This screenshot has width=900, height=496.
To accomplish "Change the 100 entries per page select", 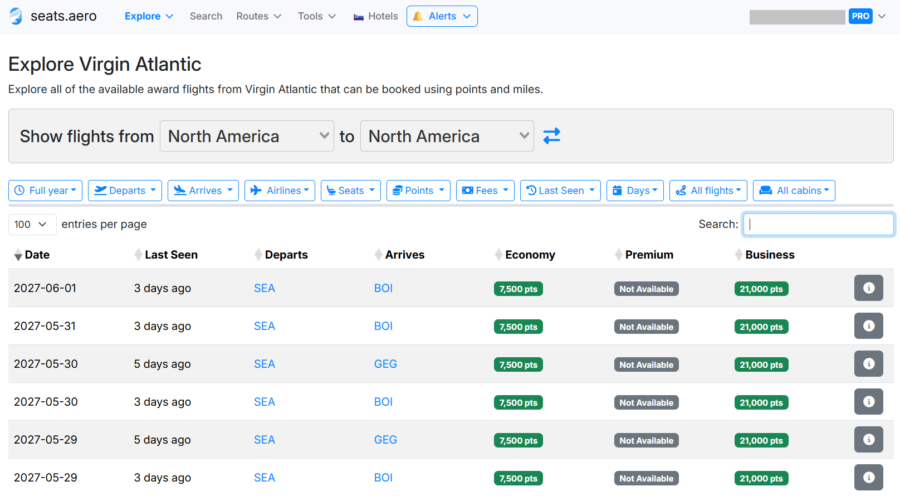I will pyautogui.click(x=32, y=224).
